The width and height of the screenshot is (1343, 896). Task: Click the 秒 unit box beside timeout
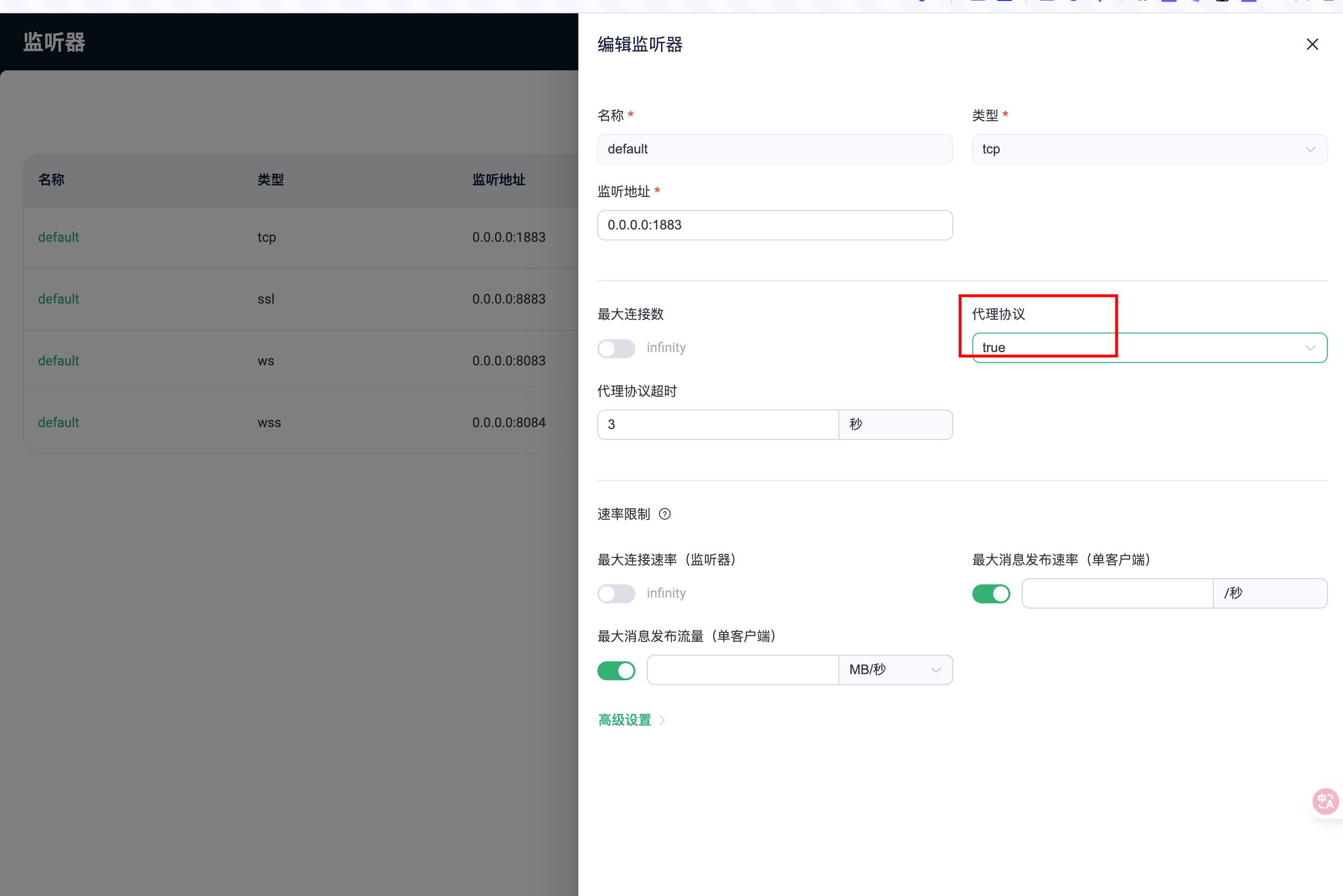pos(895,425)
